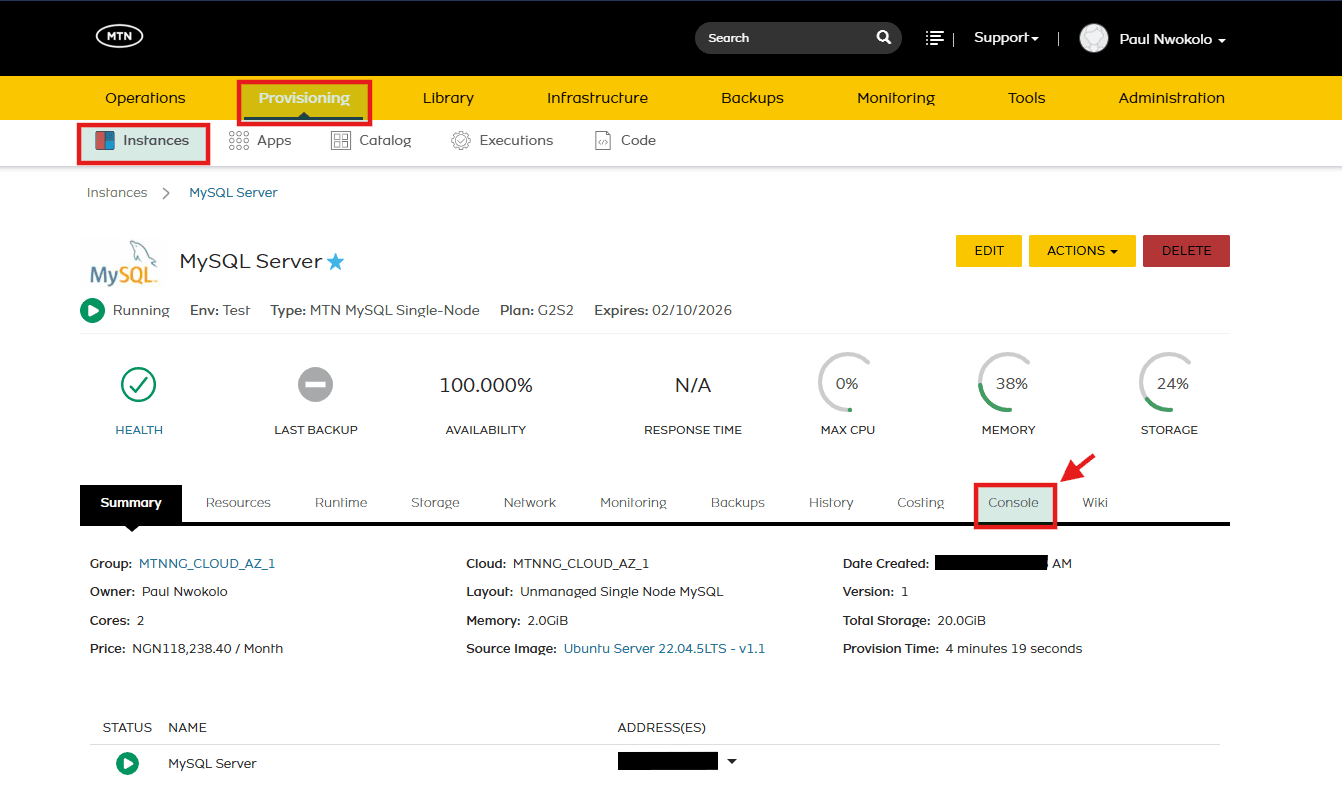
Task: Open the Catalog icon
Action: click(341, 141)
